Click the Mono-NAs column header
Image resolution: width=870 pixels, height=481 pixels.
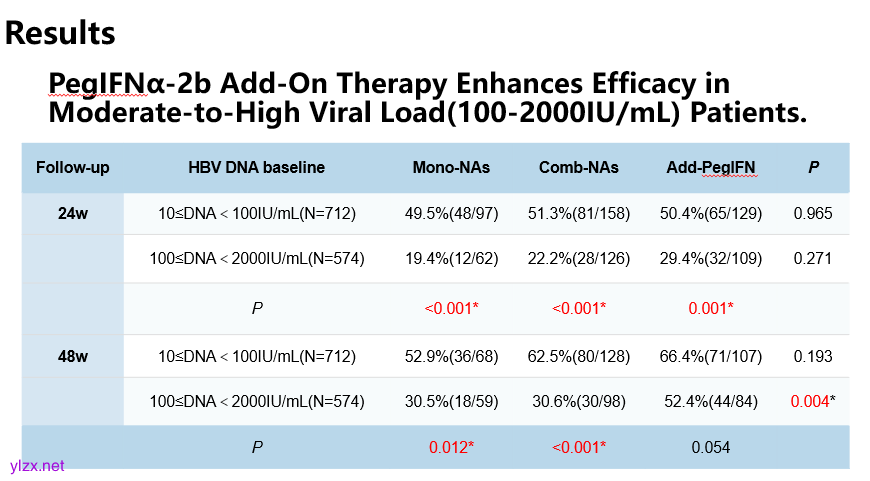coord(451,168)
